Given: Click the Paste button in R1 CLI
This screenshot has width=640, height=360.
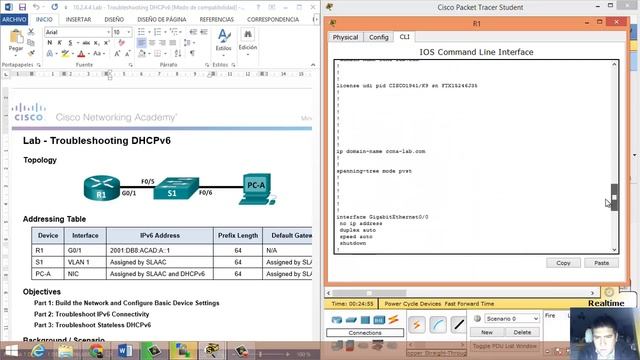Looking at the screenshot, I should (601, 263).
